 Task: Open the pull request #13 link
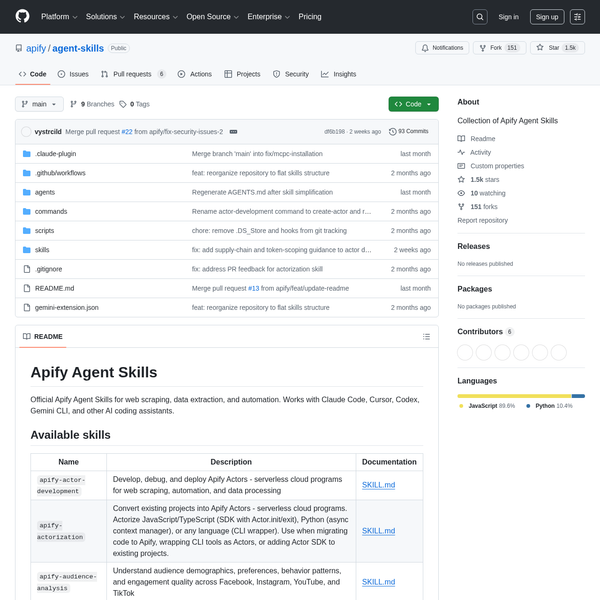click(254, 288)
